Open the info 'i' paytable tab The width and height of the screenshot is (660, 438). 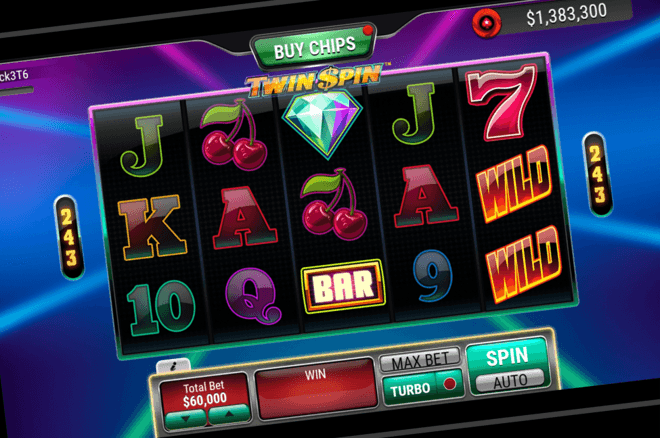[x=174, y=366]
